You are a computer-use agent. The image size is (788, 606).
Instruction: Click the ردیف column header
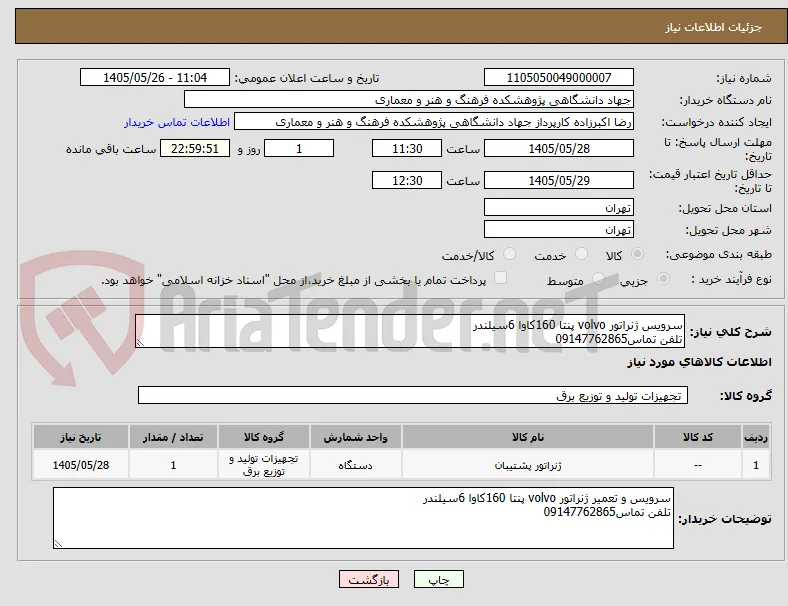tap(755, 437)
